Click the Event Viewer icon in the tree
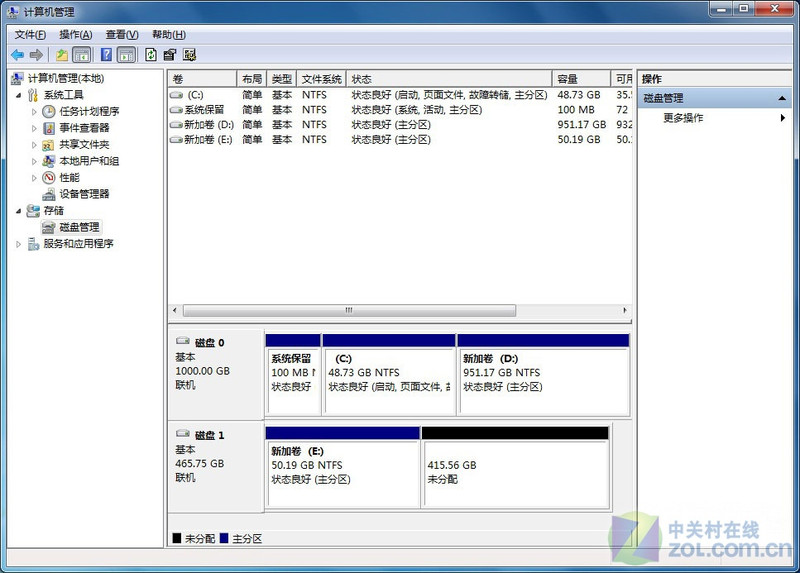The image size is (800, 573). coord(48,128)
